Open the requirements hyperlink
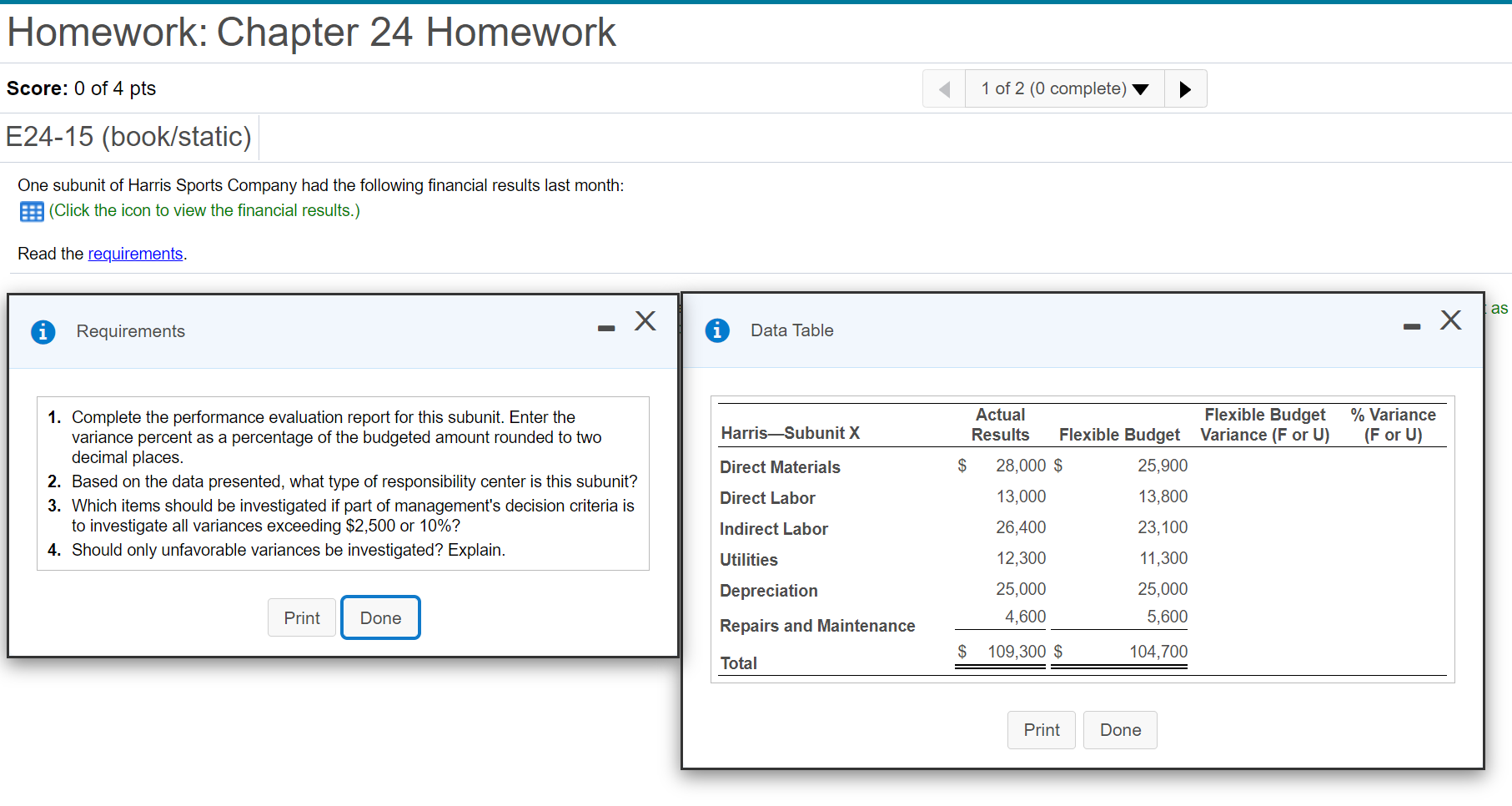Screen dimensions: 1512x806 click(x=135, y=253)
